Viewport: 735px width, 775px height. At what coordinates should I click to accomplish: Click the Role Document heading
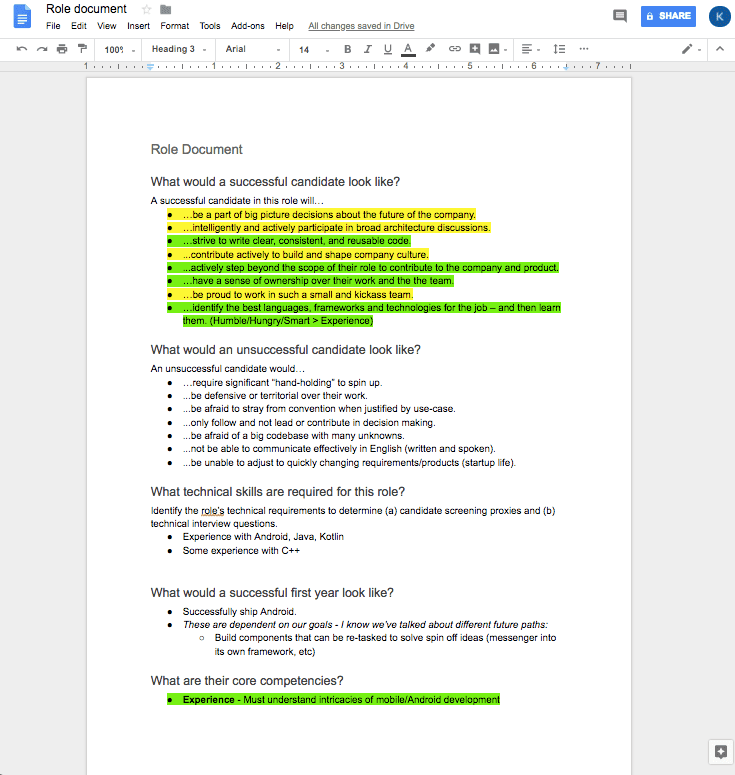[196, 149]
